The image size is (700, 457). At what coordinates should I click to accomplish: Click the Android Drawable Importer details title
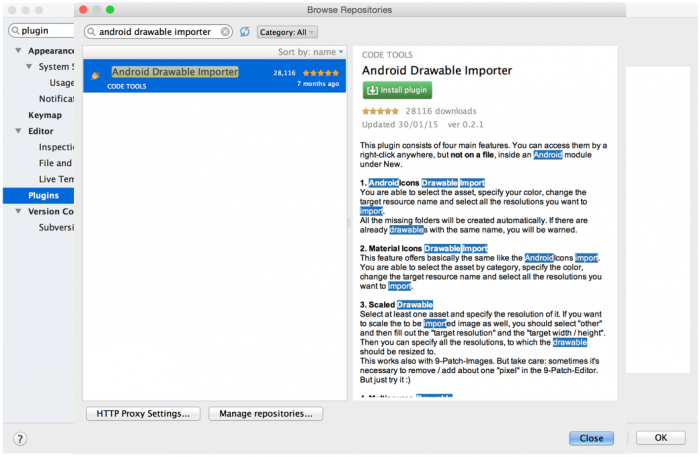click(x=437, y=71)
